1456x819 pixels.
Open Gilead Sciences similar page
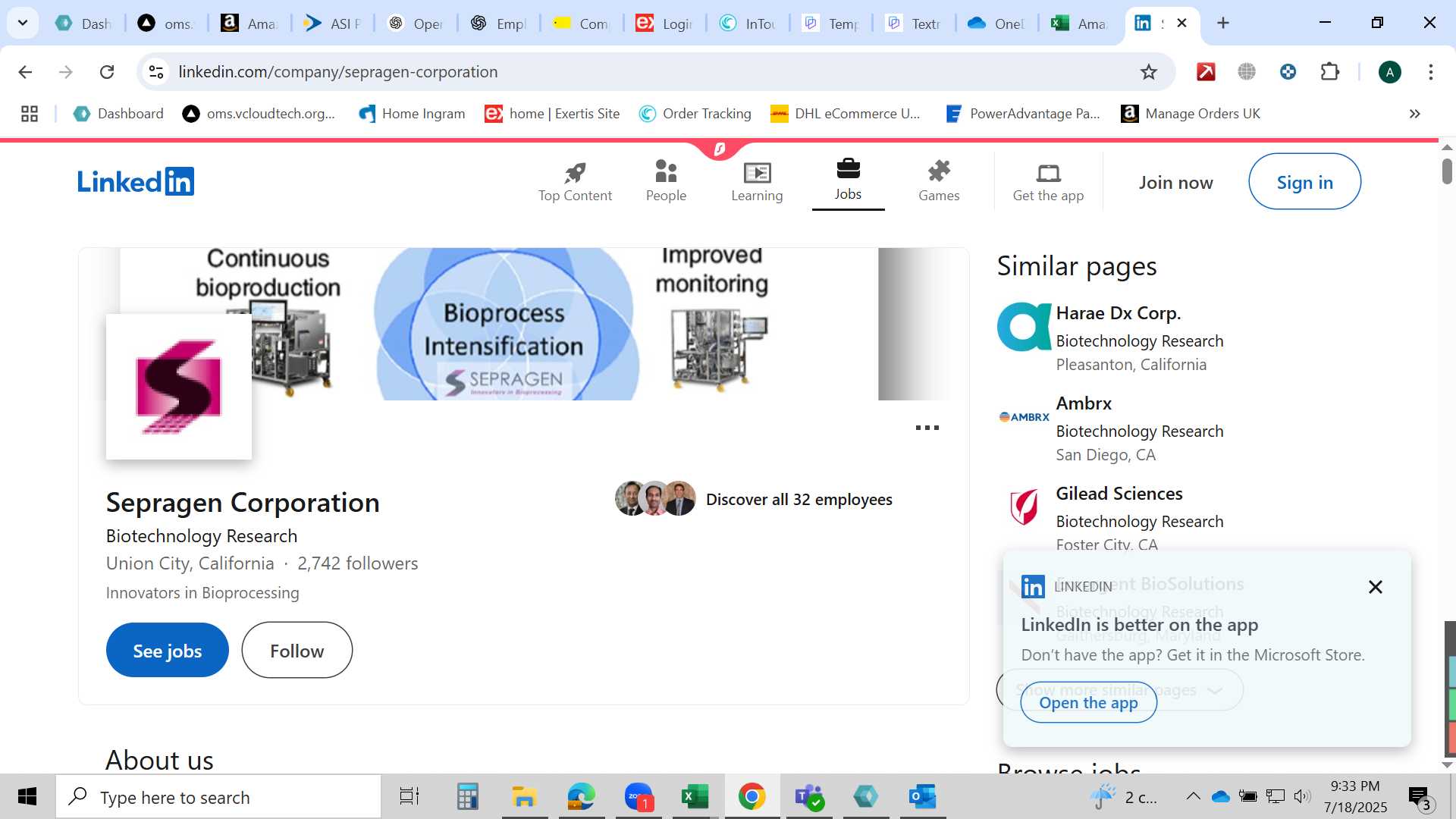click(x=1119, y=494)
